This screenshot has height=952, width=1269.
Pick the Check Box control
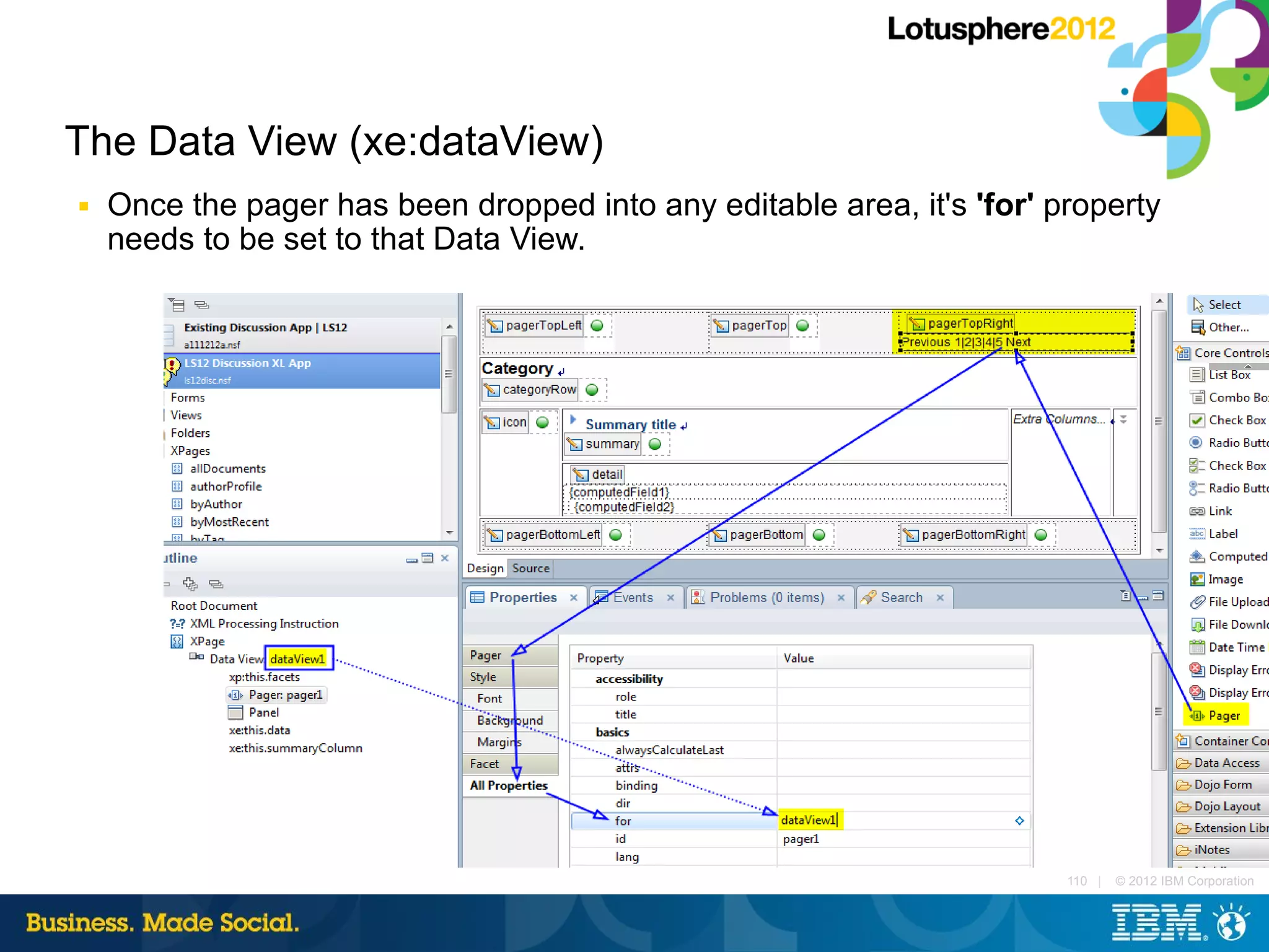point(1228,420)
